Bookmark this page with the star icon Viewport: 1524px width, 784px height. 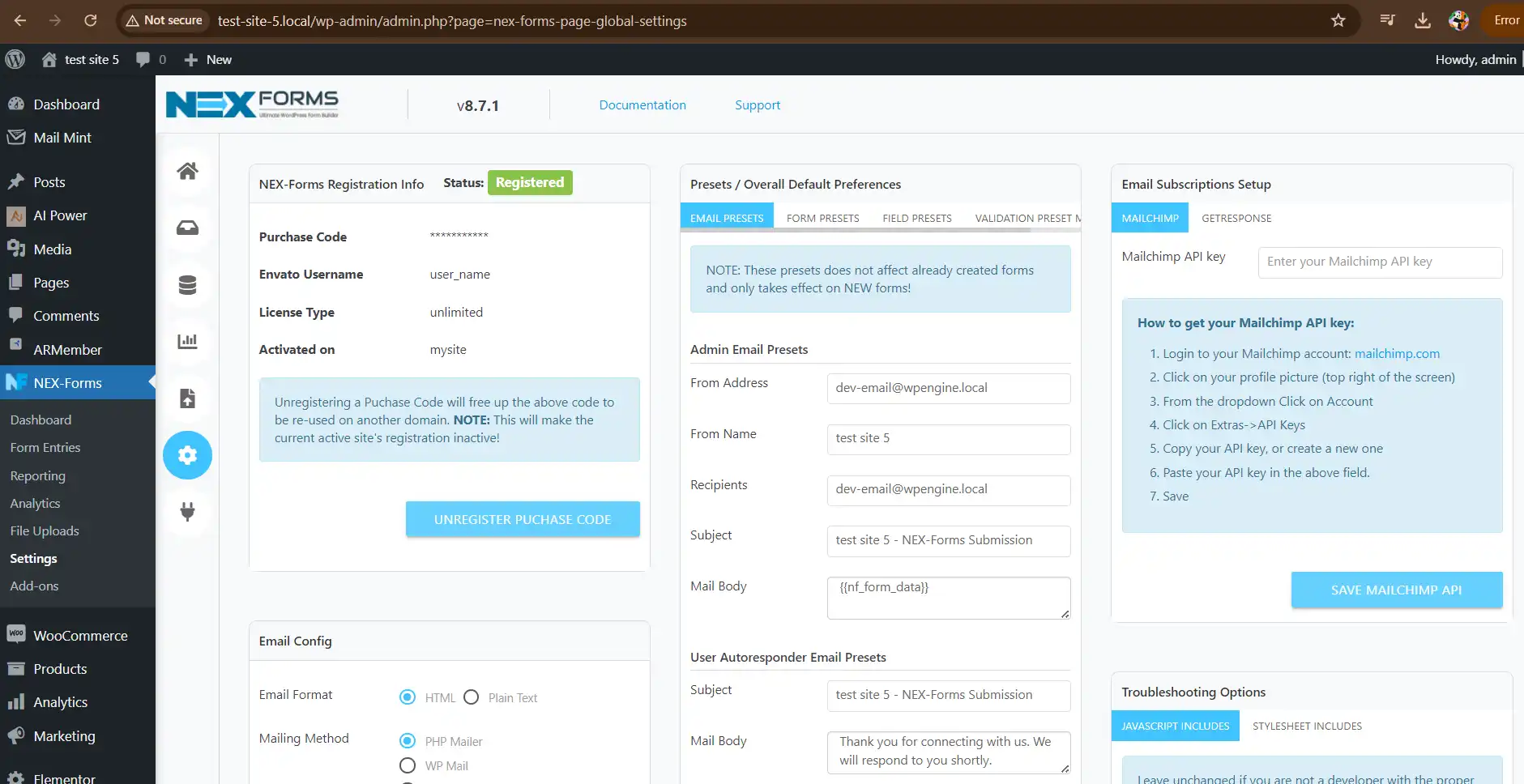click(1338, 20)
